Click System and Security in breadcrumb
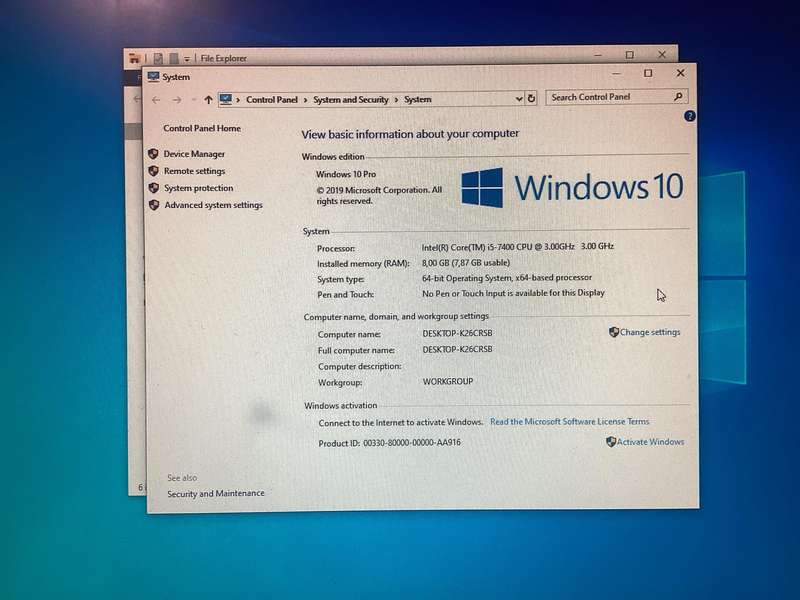Image resolution: width=800 pixels, height=600 pixels. pyautogui.click(x=351, y=99)
